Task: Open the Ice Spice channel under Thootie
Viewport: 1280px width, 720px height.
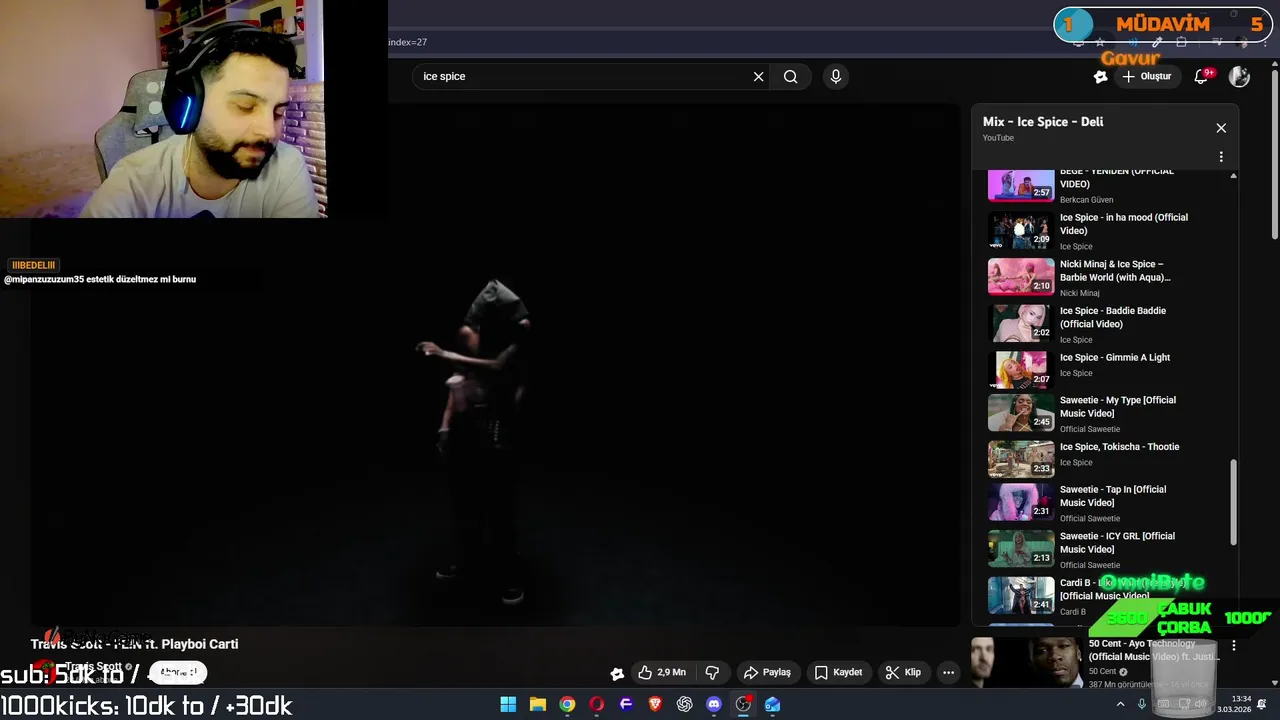Action: coord(1076,463)
